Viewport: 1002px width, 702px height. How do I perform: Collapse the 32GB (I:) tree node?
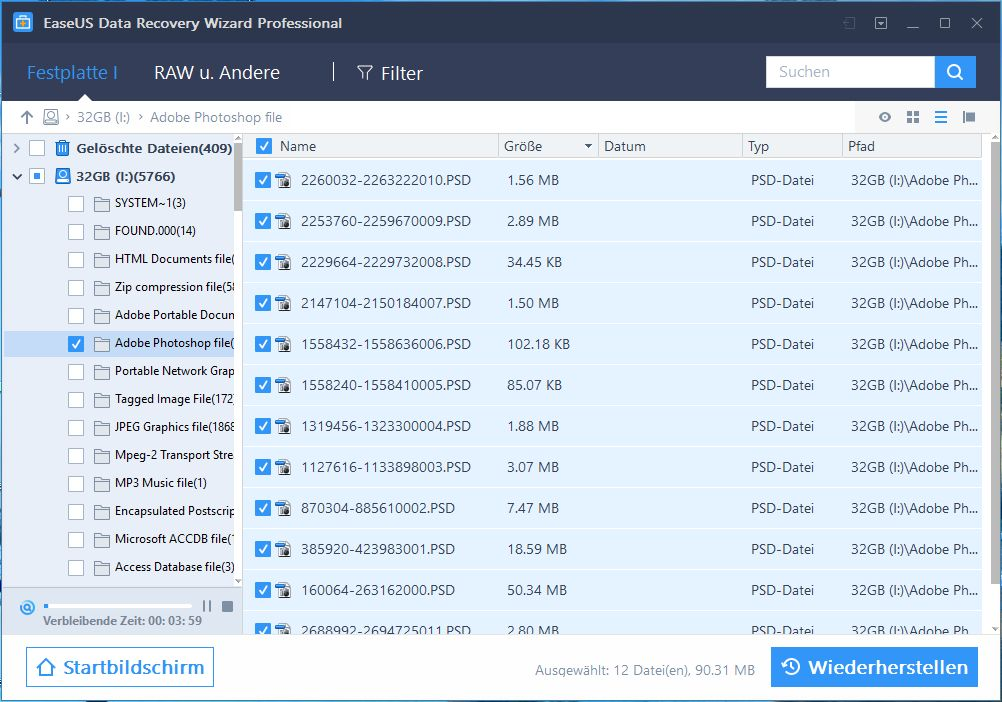(17, 176)
